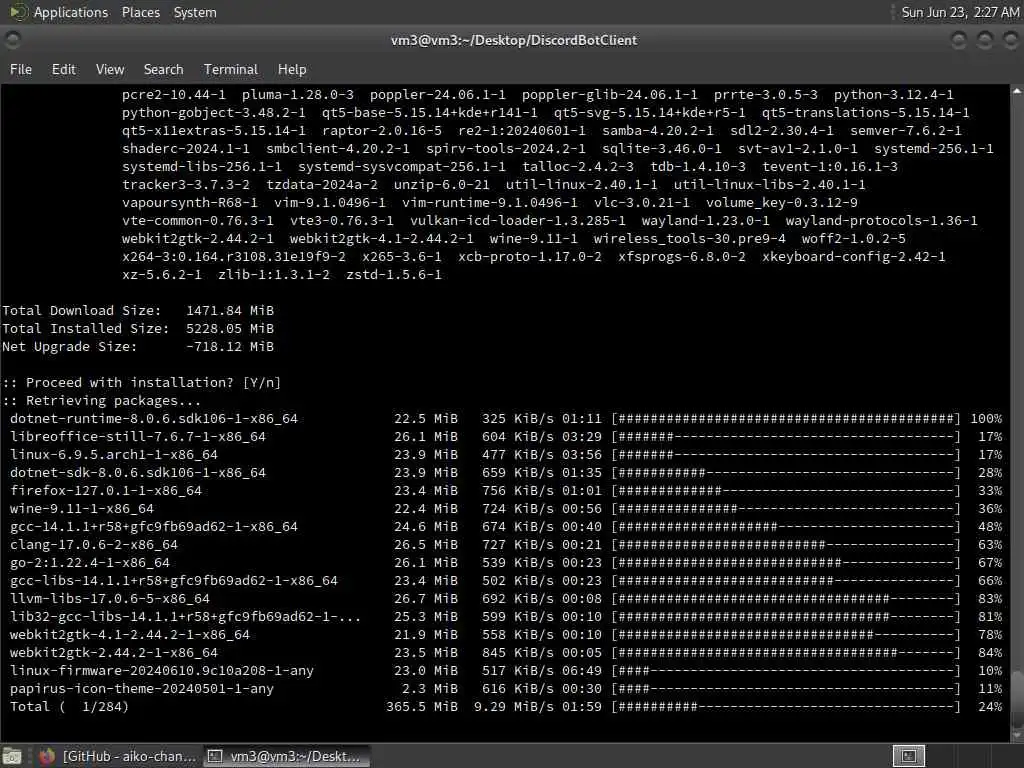
Task: Open the Places menu in top panel
Action: pyautogui.click(x=140, y=12)
